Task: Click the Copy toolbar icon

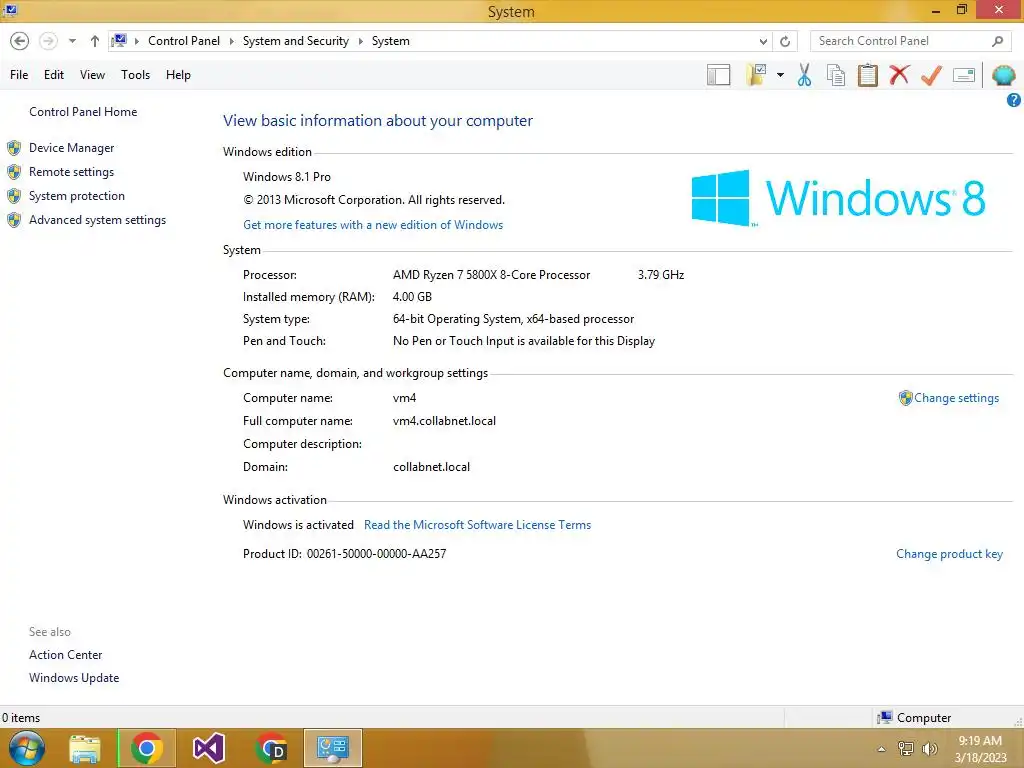Action: pos(836,75)
